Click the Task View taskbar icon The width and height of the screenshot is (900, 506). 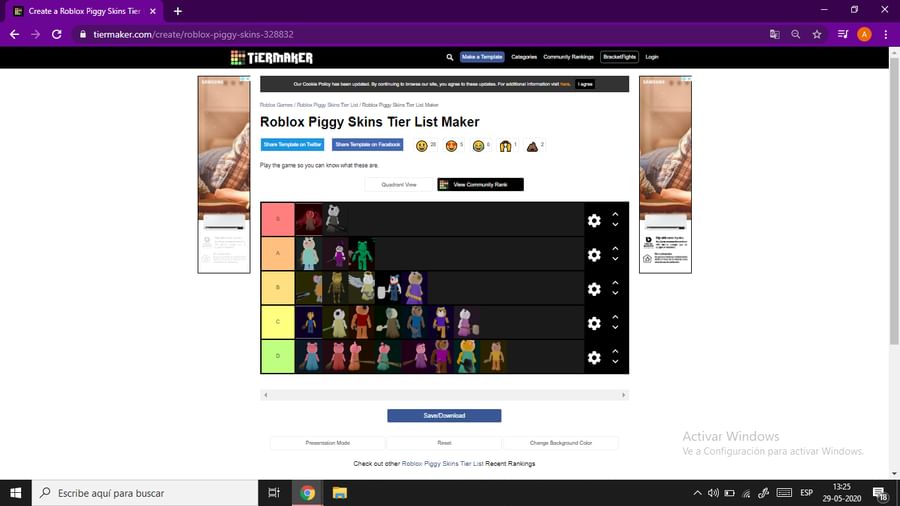[x=274, y=493]
